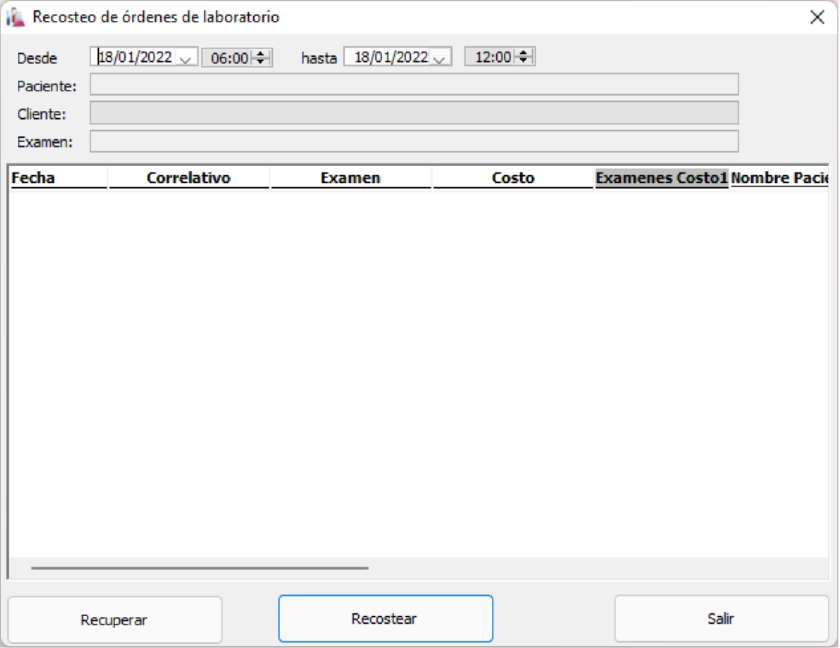Click the Paciente input field

tap(414, 84)
